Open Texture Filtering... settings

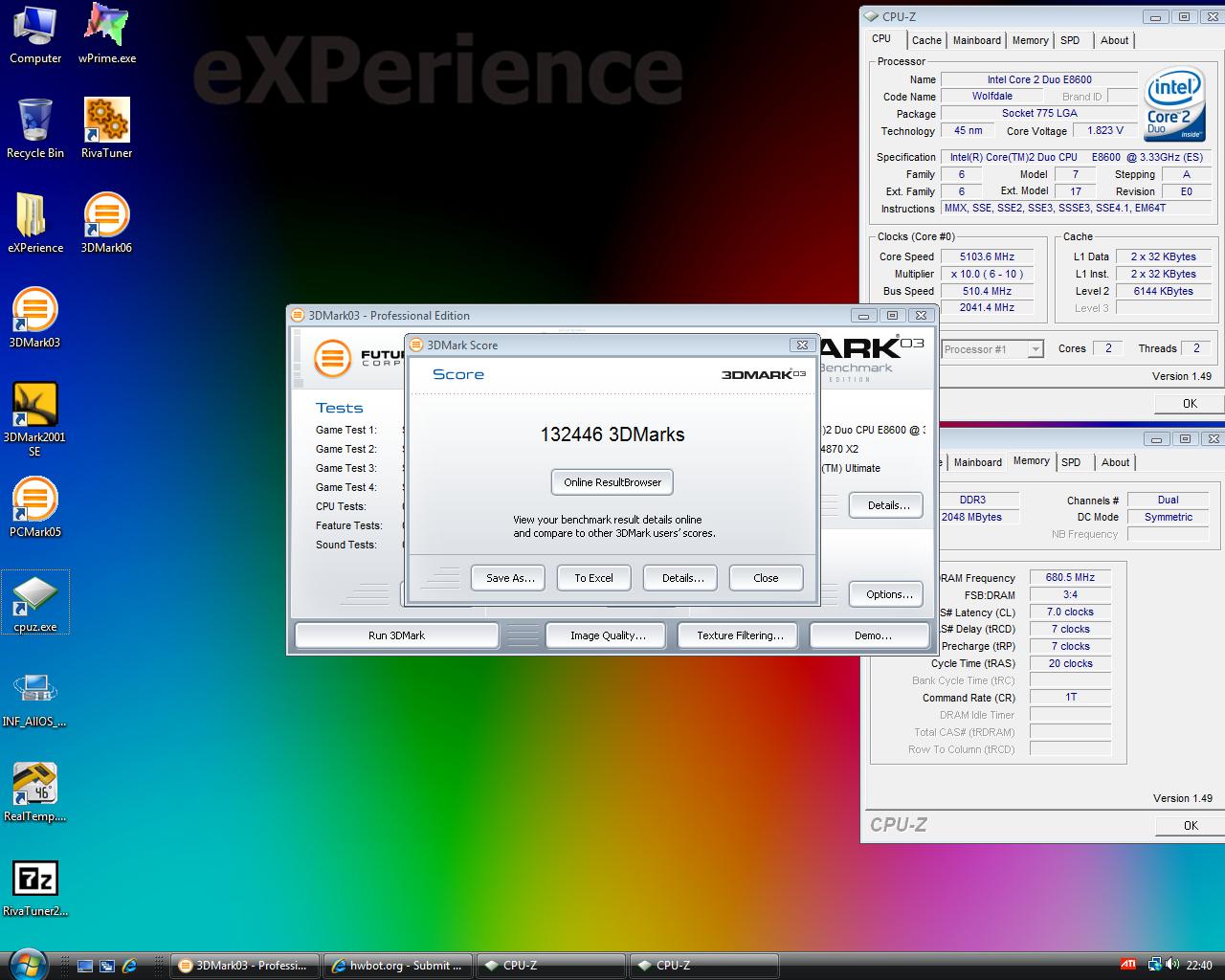point(740,635)
